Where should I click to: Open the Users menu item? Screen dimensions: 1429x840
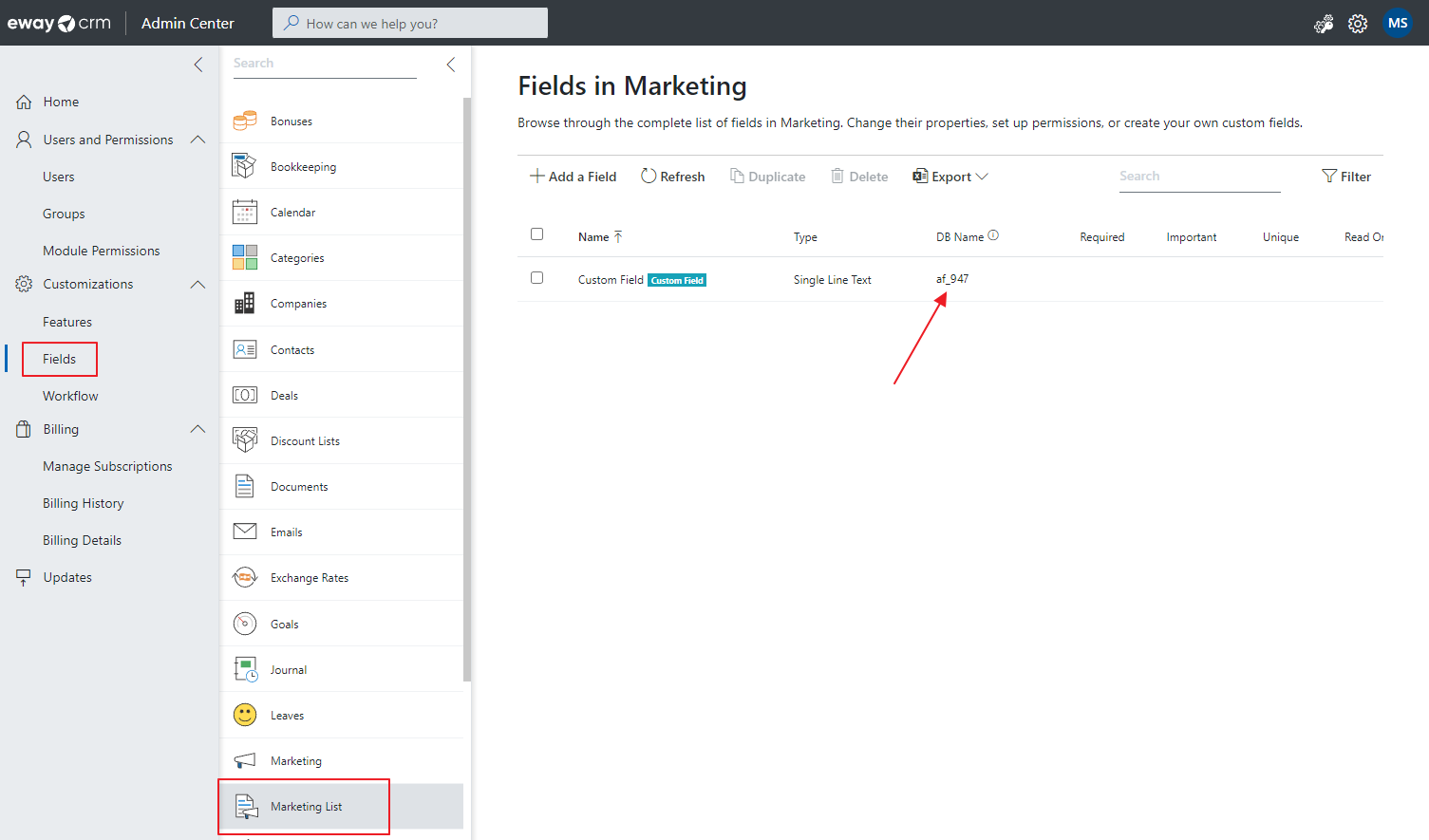(x=58, y=177)
